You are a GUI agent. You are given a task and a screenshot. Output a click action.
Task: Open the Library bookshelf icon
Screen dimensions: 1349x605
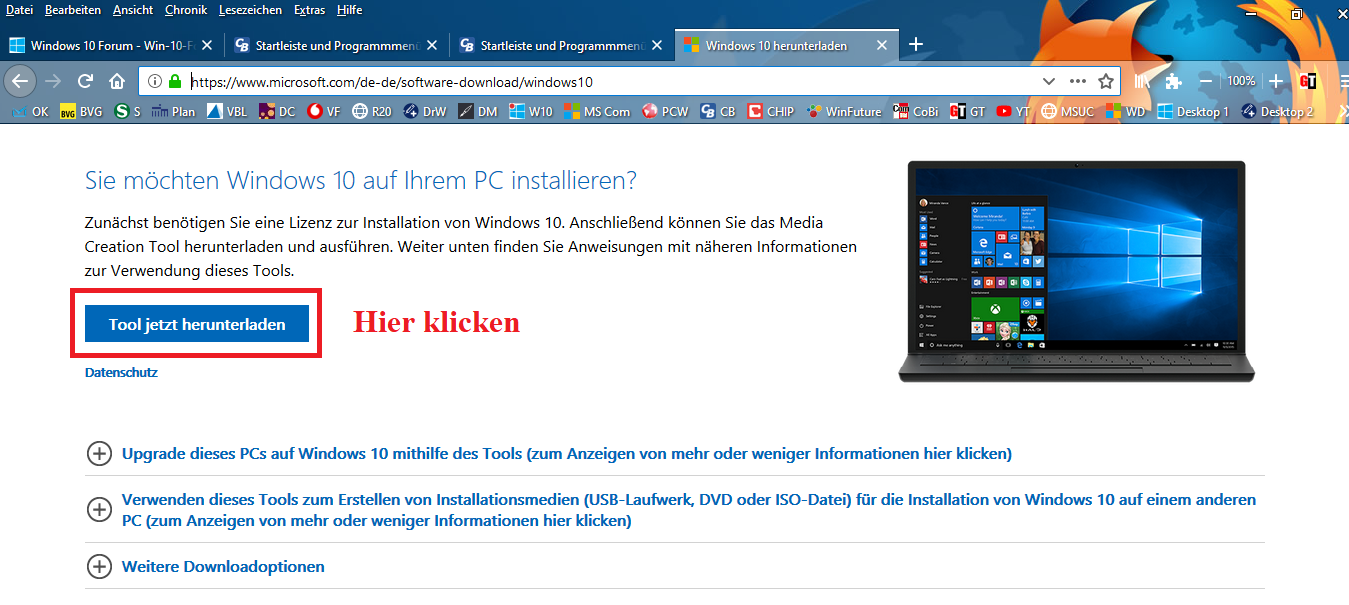pyautogui.click(x=1144, y=81)
